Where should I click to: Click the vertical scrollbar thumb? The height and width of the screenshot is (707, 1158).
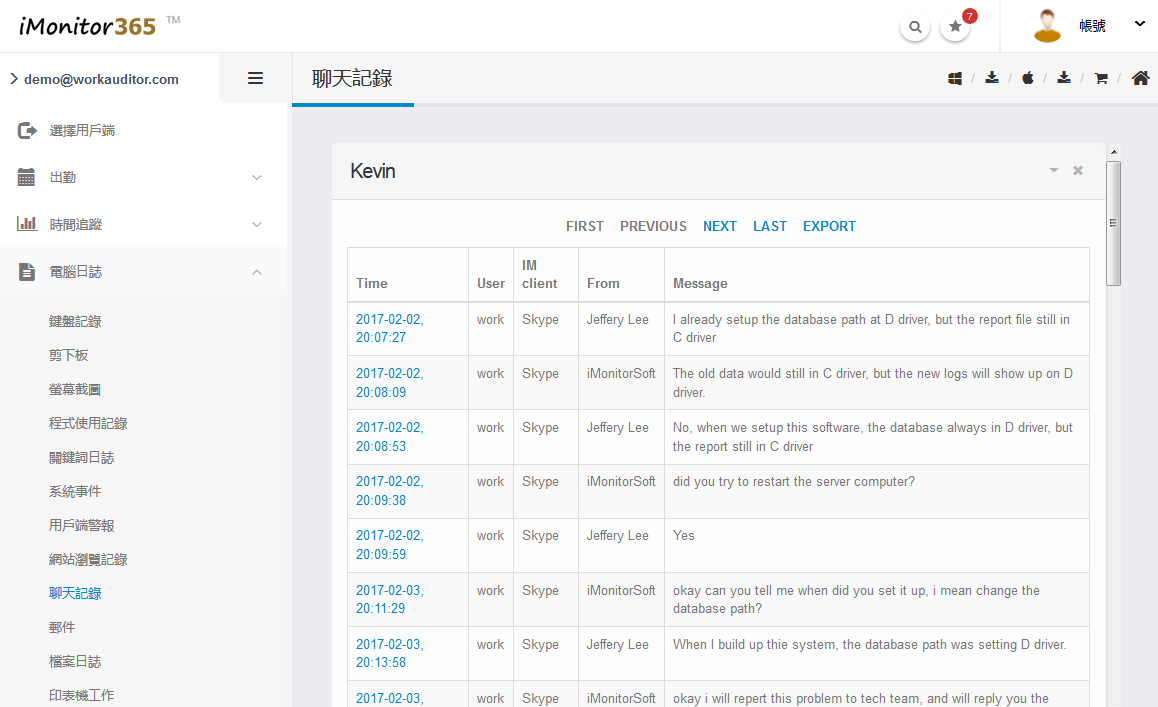pos(1114,223)
